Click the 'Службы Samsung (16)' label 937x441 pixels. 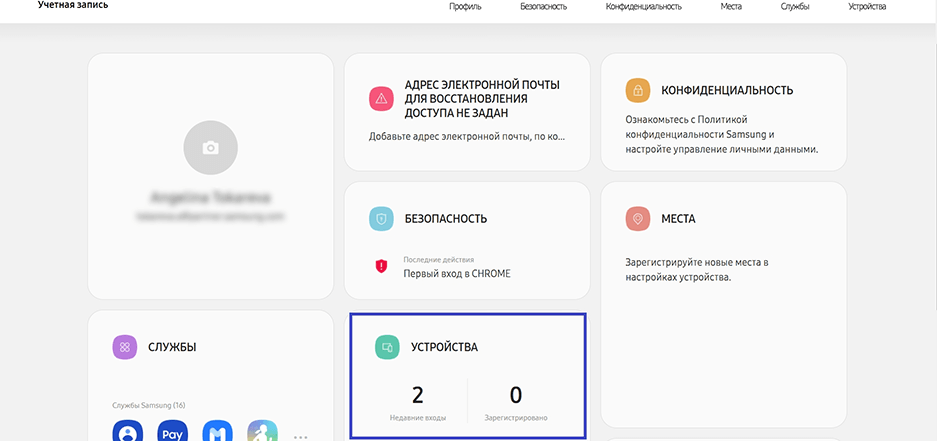click(149, 405)
